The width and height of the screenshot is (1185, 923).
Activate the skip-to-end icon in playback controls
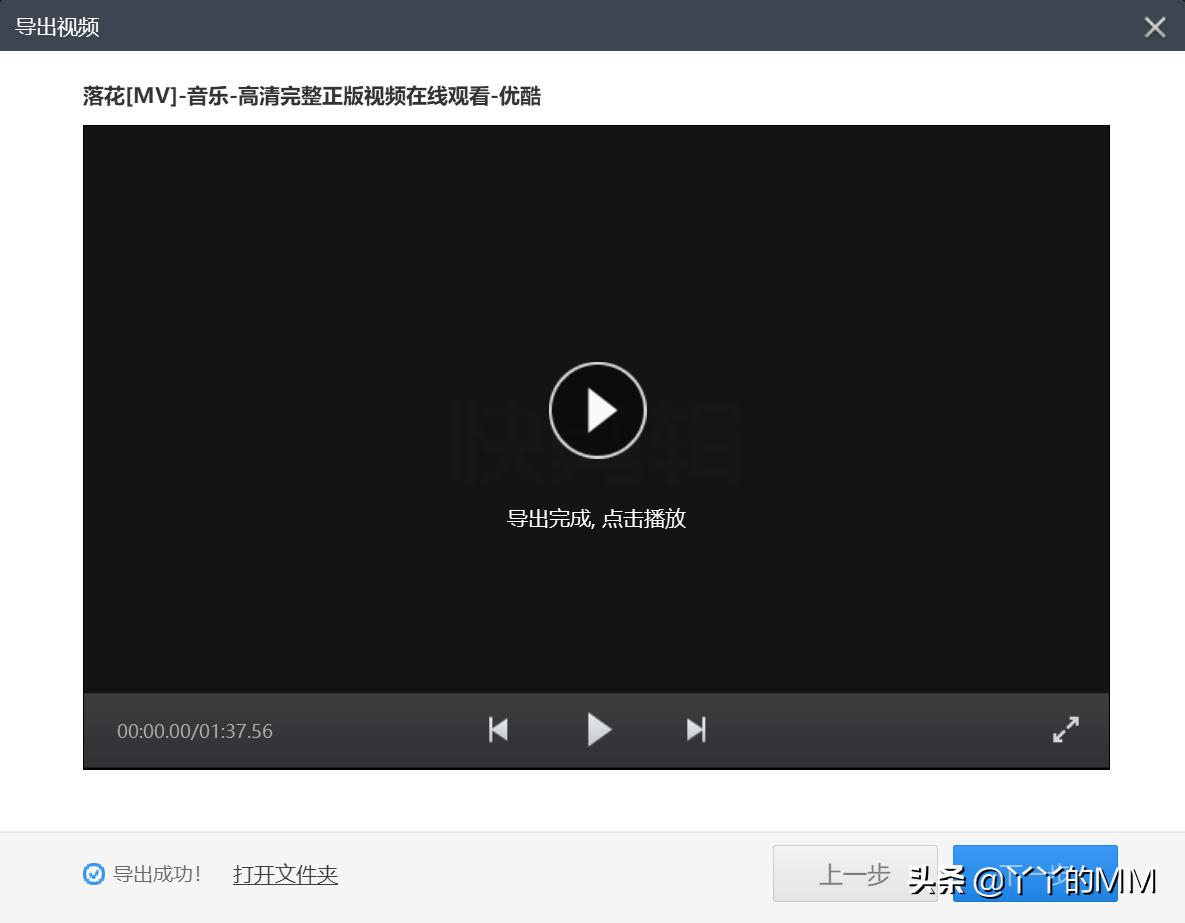click(696, 730)
